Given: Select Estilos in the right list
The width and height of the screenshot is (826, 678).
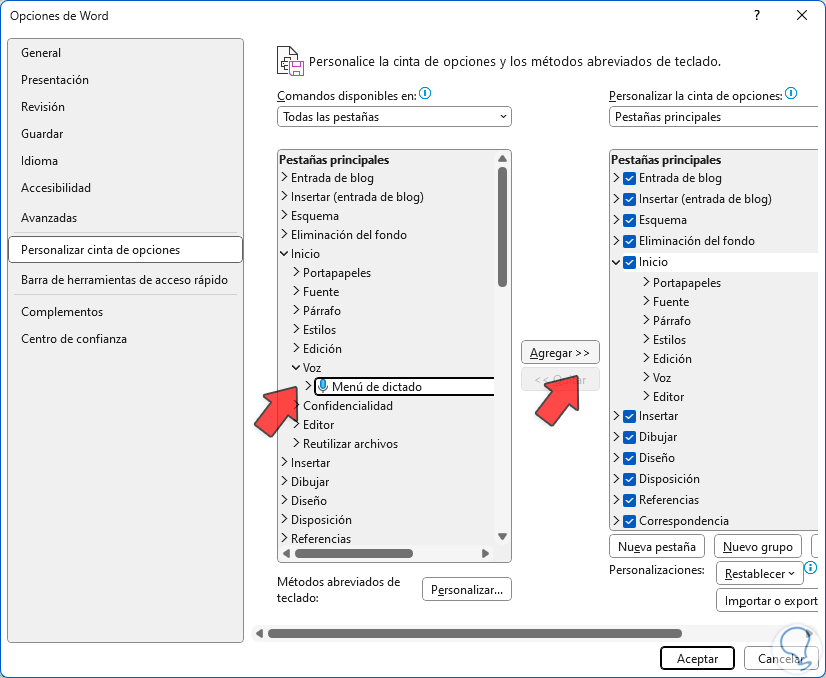Looking at the screenshot, I should pyautogui.click(x=669, y=340).
